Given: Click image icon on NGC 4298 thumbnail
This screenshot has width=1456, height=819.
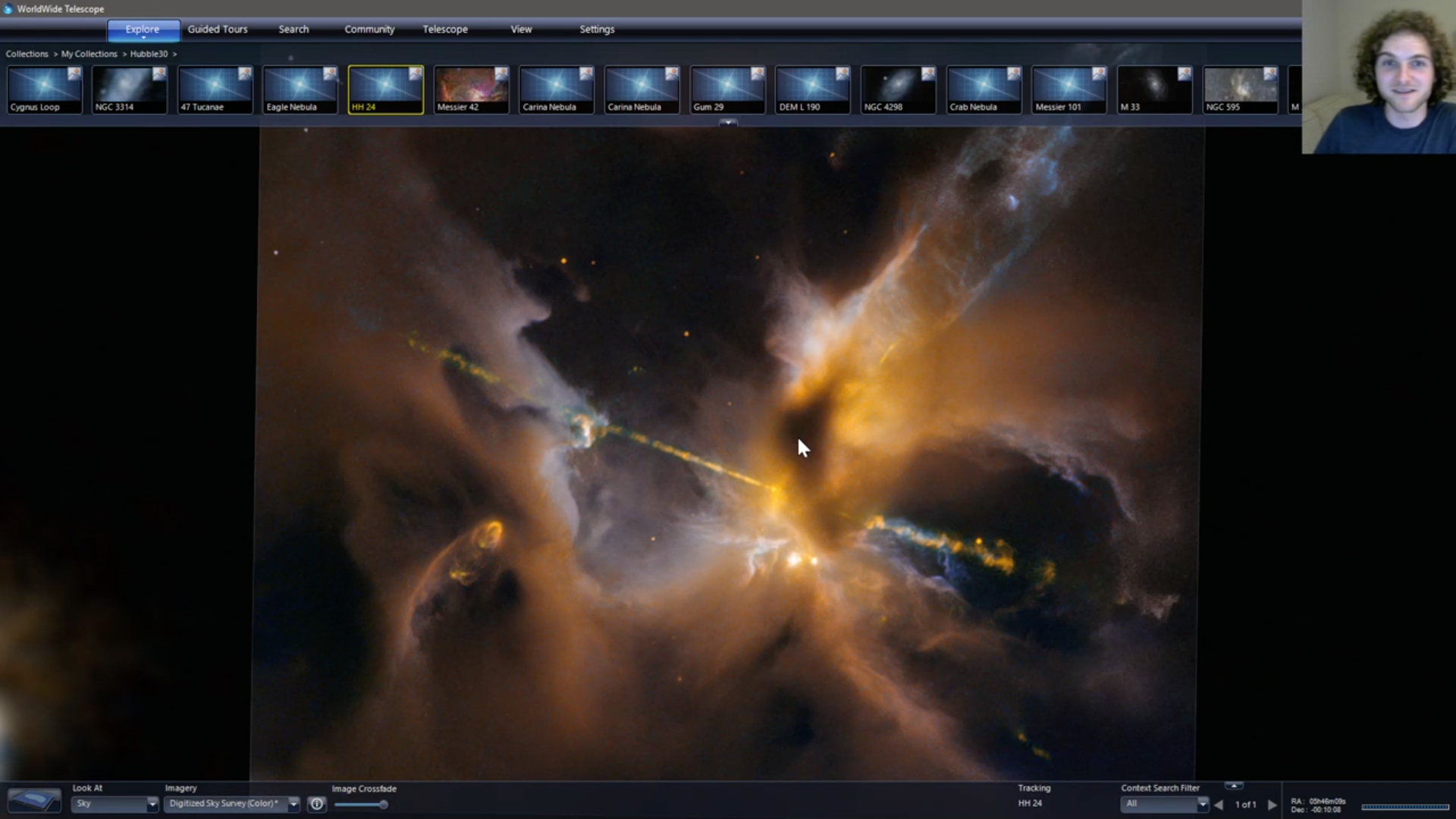Looking at the screenshot, I should click(928, 74).
